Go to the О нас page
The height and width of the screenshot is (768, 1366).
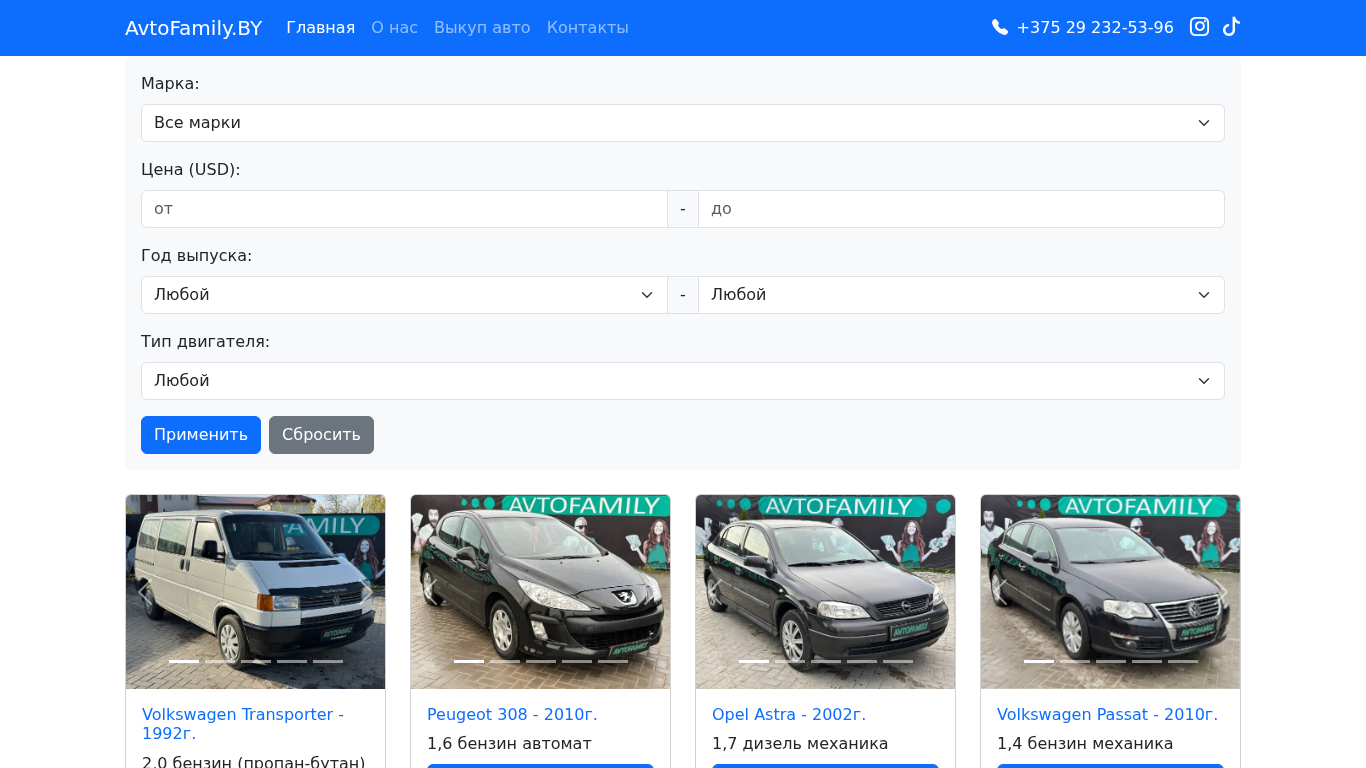point(394,28)
